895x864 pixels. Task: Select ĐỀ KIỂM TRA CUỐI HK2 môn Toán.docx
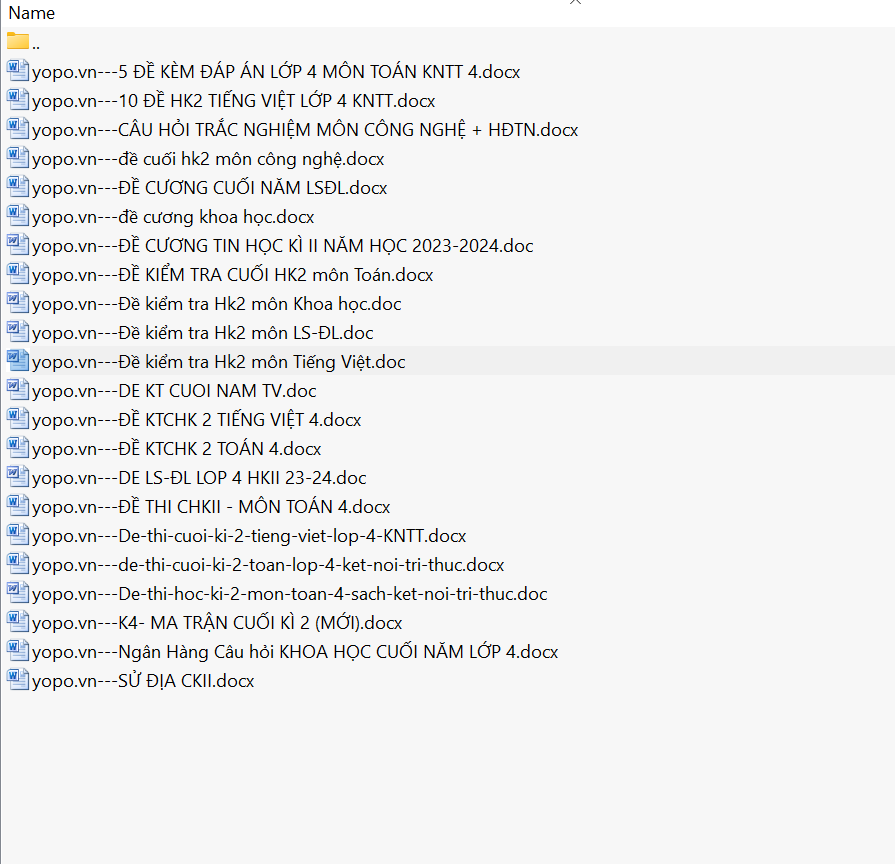tap(232, 275)
